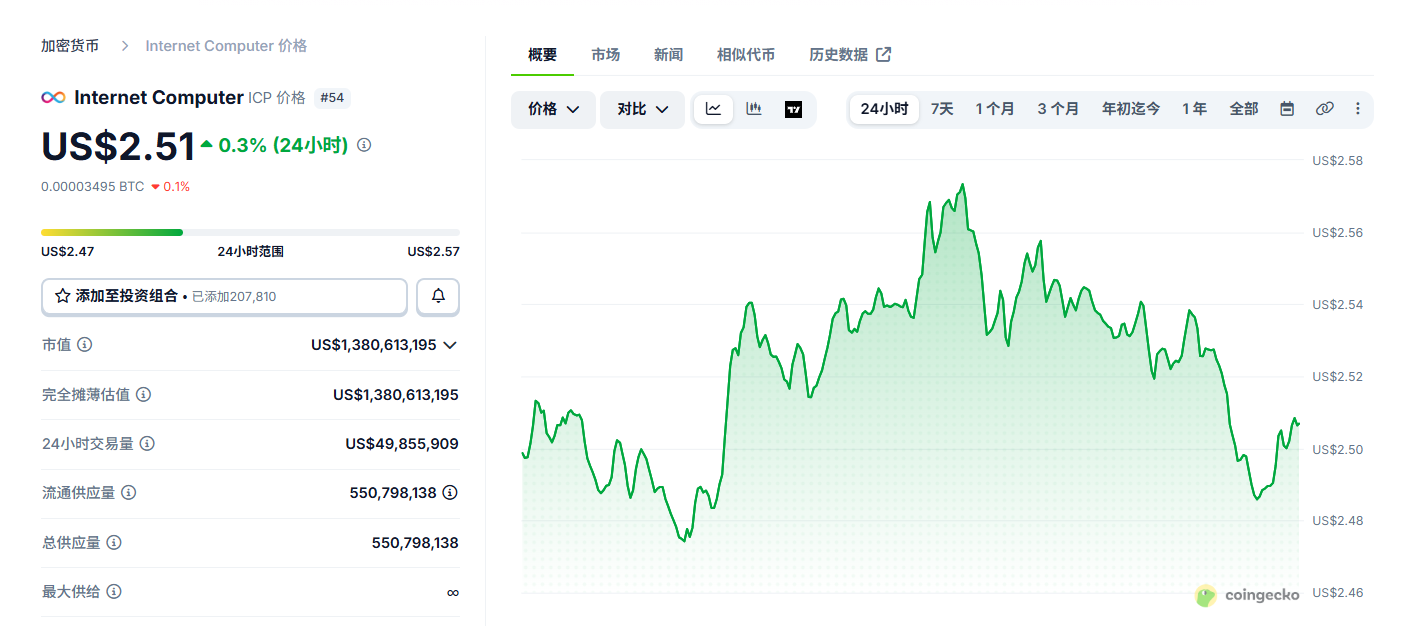Viewport: 1403px width, 626px height.
Task: Click the US$2.58 axis label
Action: tap(1338, 160)
